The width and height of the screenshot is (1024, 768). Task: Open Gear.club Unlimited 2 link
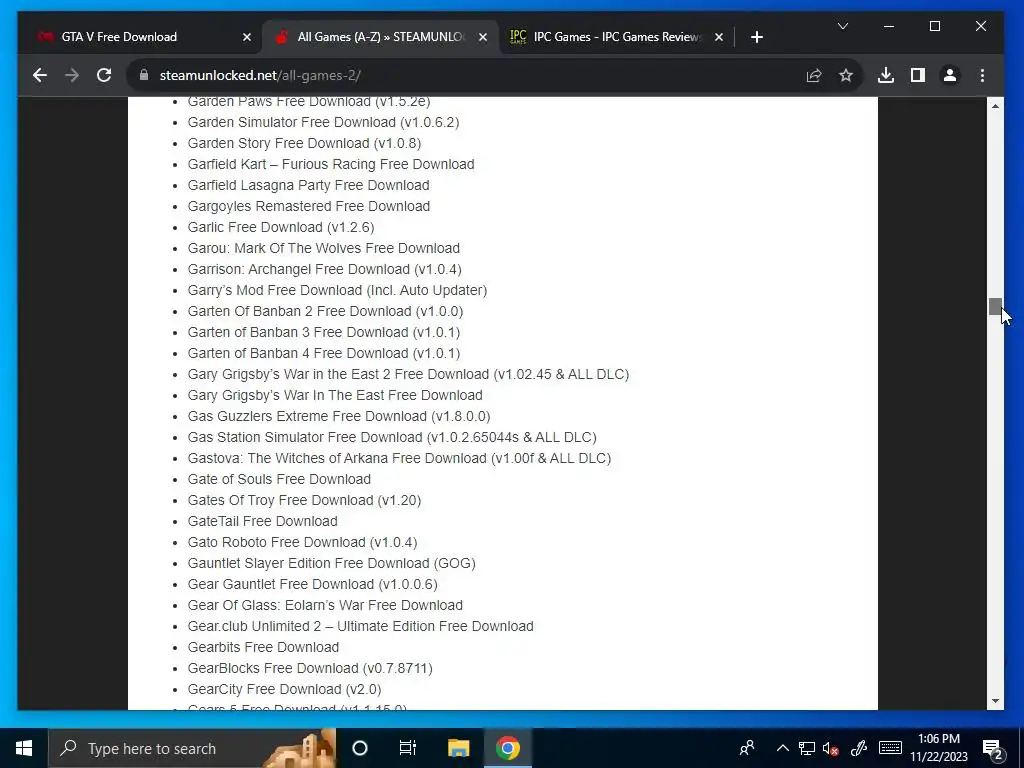360,626
